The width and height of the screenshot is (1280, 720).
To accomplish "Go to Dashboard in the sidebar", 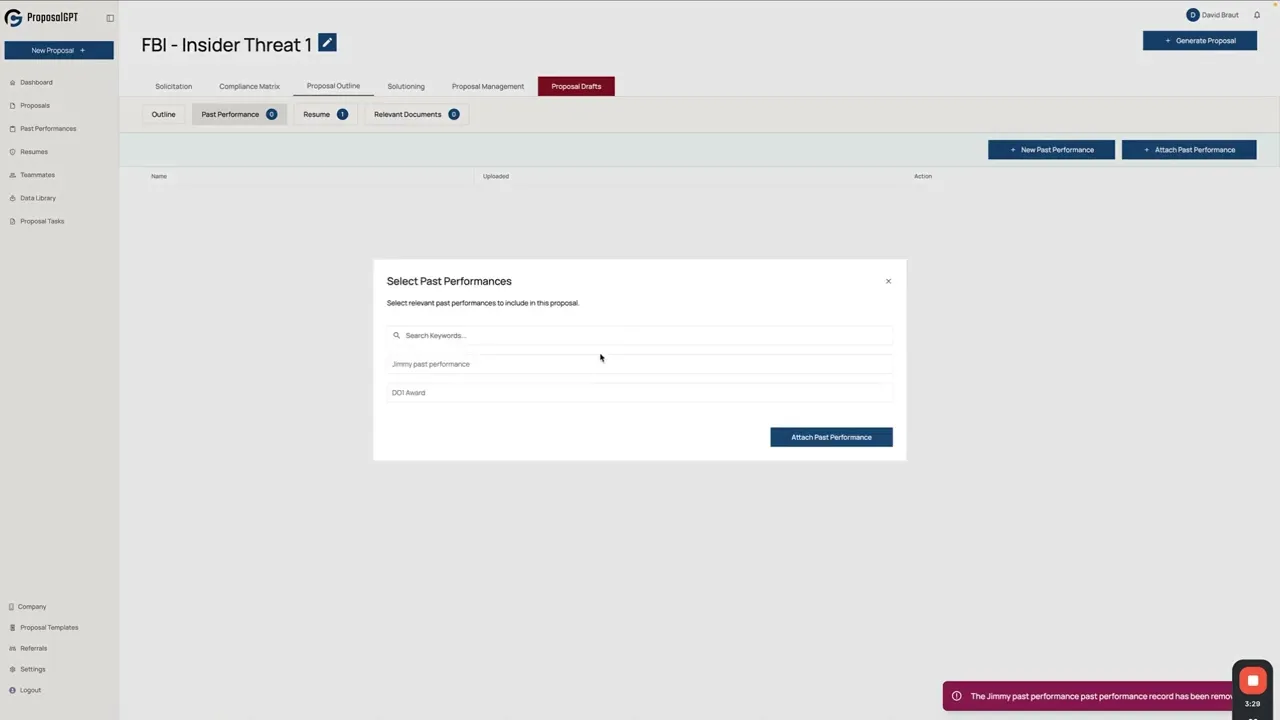I will click(x=36, y=82).
